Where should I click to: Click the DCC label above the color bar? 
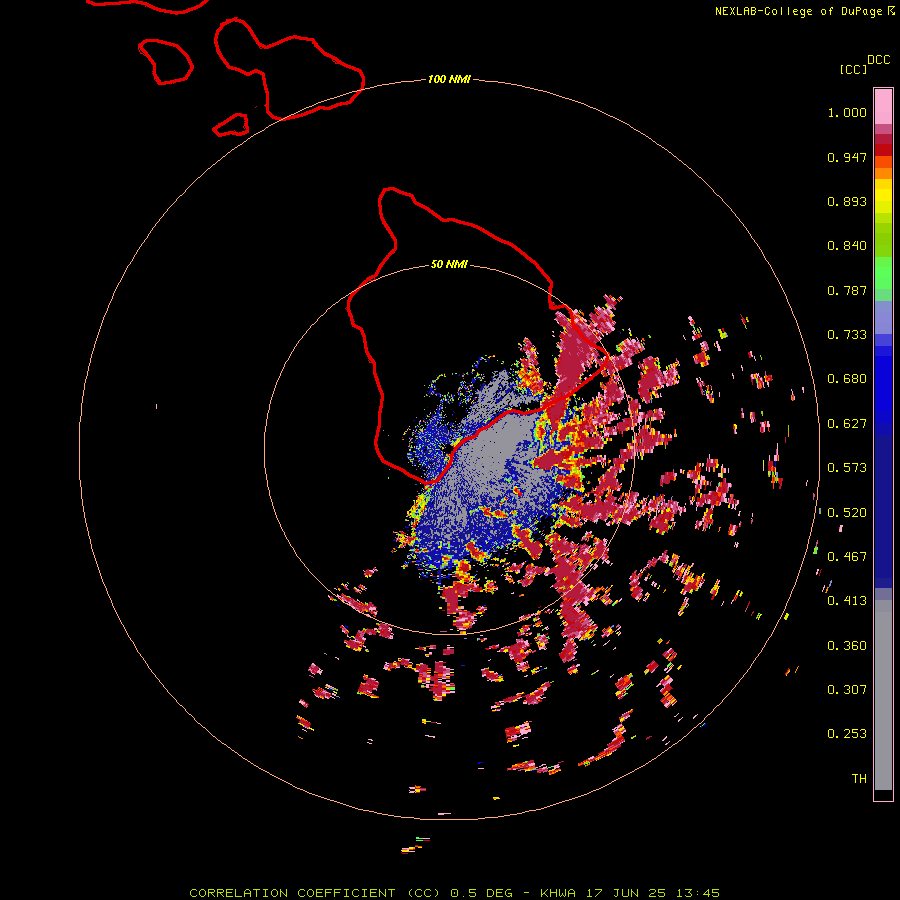click(x=878, y=60)
